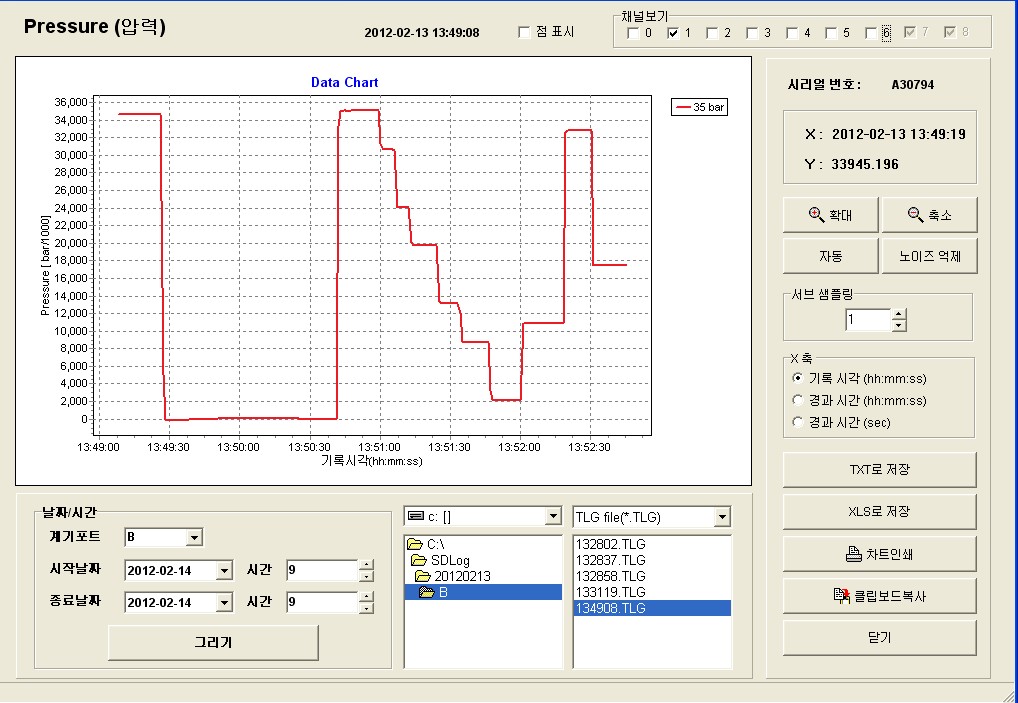This screenshot has height=703, width=1018.
Task: Click the 35 bar legend entry
Action: coord(699,107)
